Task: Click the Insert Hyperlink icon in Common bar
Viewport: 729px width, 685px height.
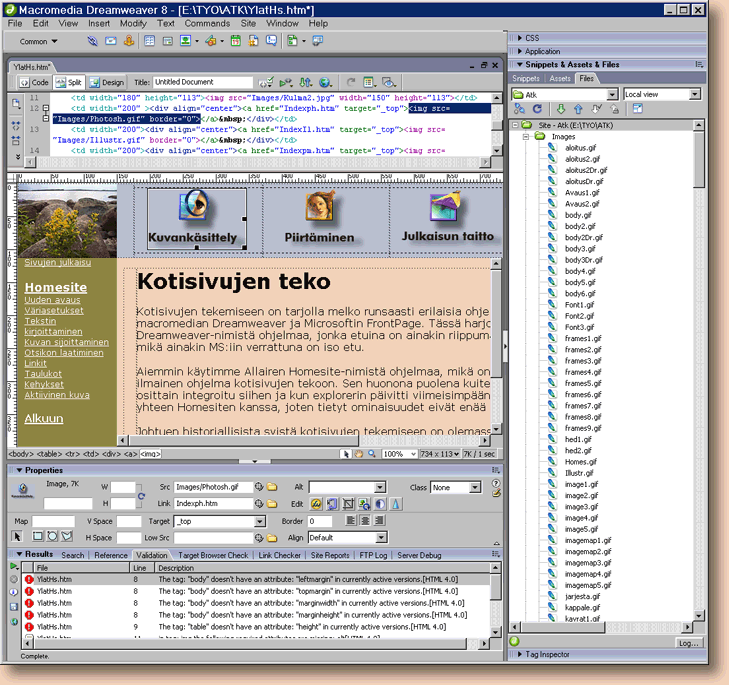Action: tap(92, 42)
